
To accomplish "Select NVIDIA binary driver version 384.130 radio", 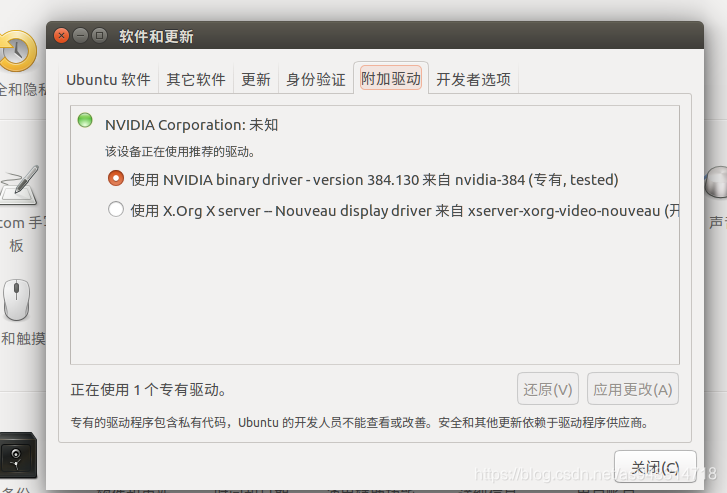I will (x=116, y=179).
